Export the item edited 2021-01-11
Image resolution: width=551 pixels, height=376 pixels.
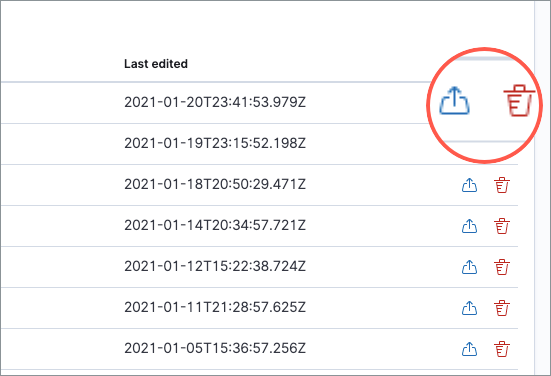click(469, 308)
